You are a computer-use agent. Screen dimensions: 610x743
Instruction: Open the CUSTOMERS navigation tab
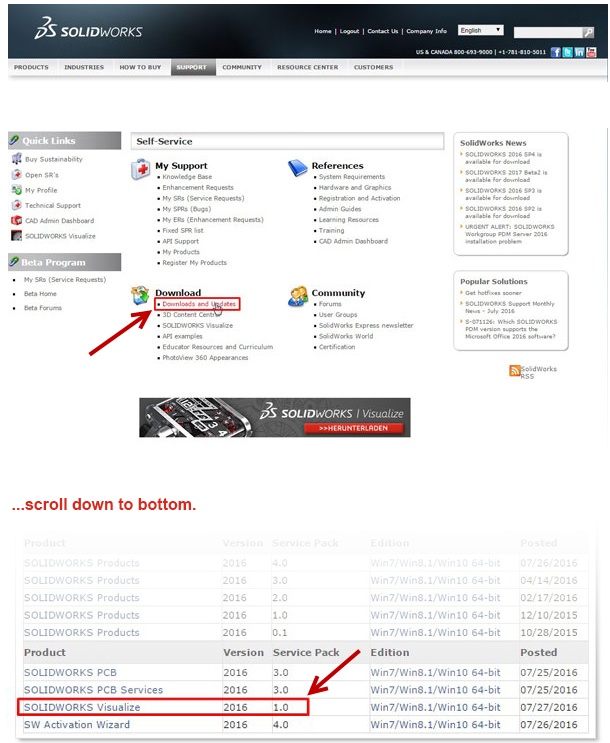373,67
